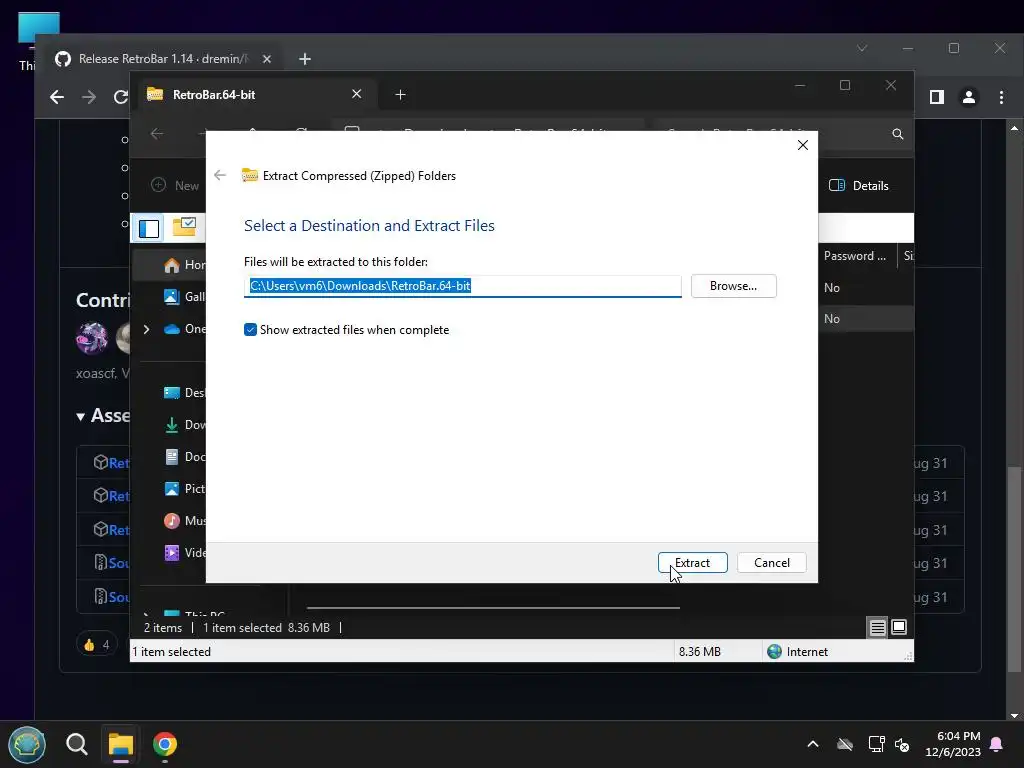Viewport: 1024px width, 768px height.
Task: Go forward in Chrome browser
Action: (x=89, y=97)
